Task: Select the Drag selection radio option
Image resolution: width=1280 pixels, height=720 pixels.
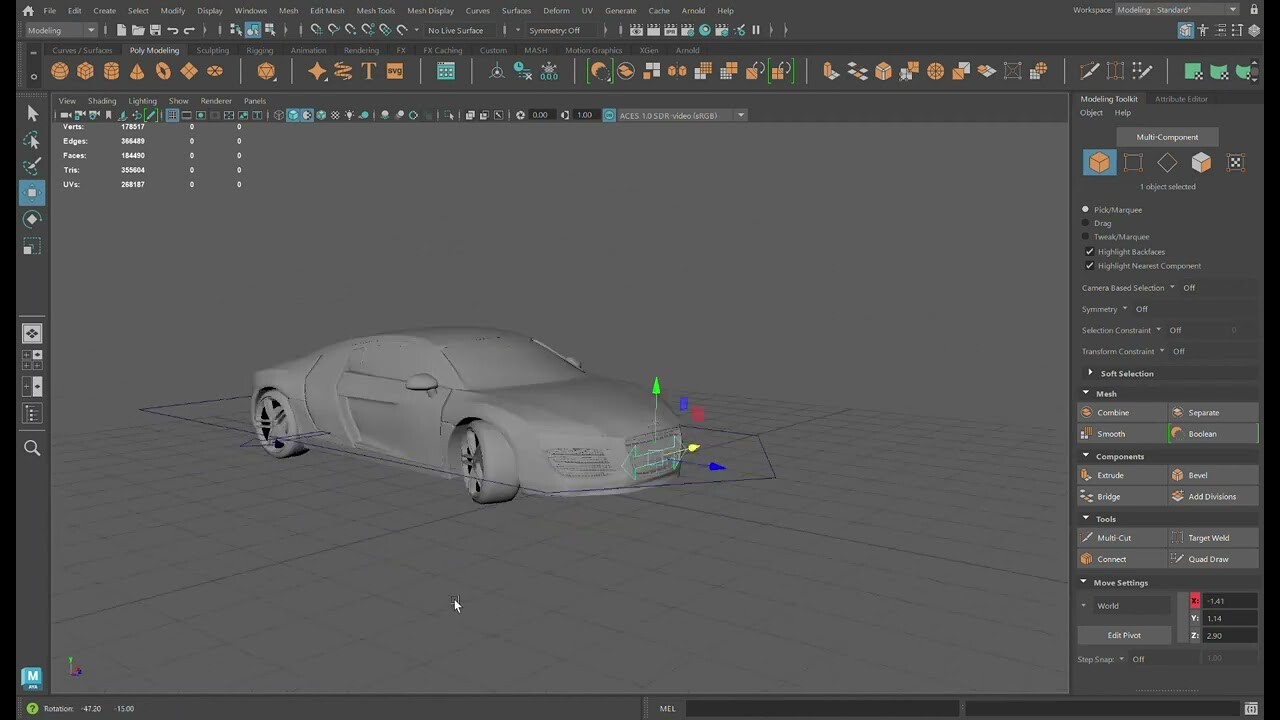Action: click(x=1086, y=223)
